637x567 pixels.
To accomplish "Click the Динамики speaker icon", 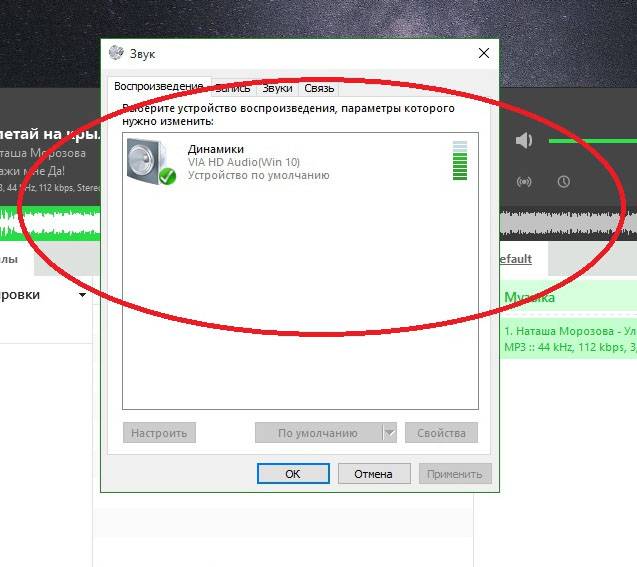I will (x=151, y=161).
